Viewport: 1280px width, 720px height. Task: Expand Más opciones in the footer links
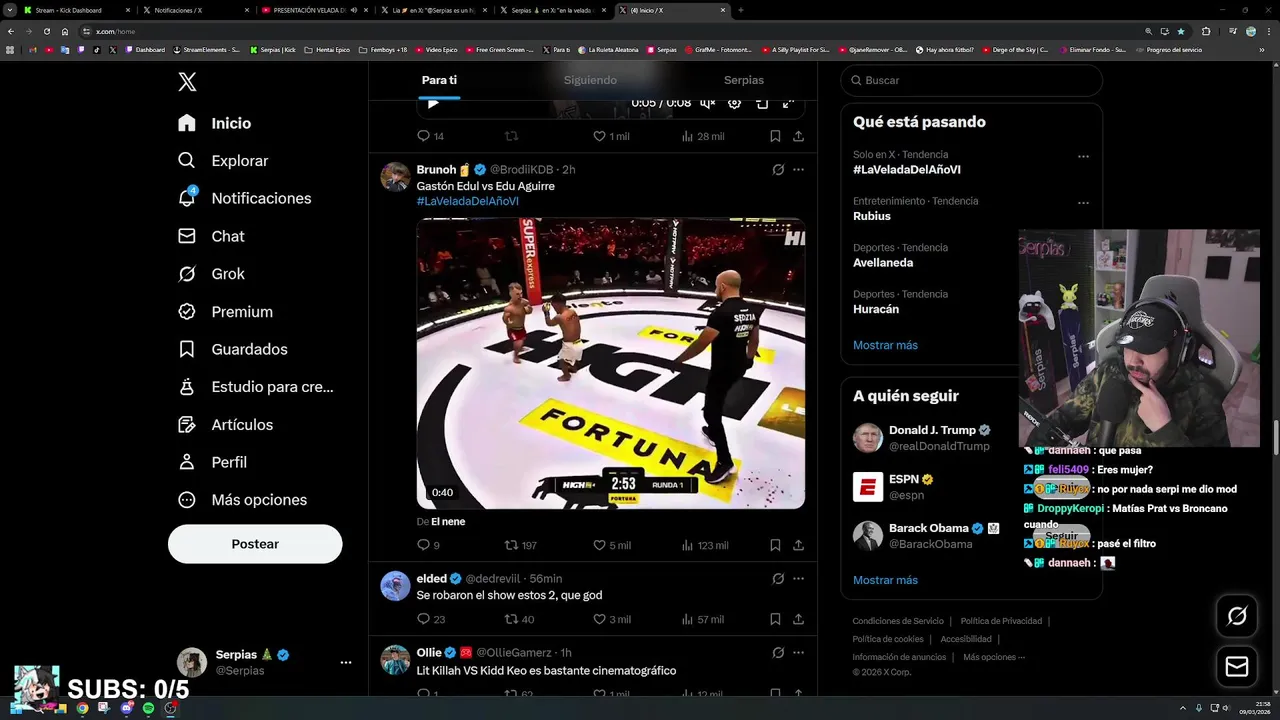click(994, 657)
